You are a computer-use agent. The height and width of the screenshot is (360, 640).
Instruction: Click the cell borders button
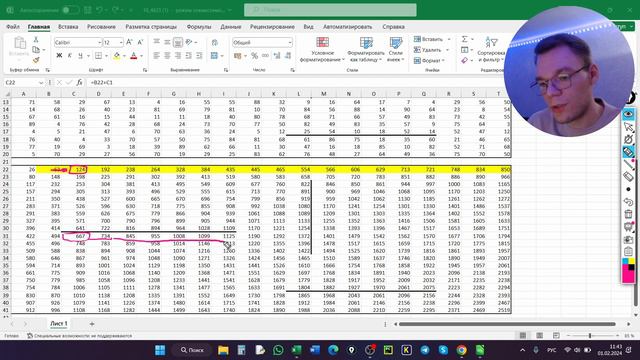(98, 56)
